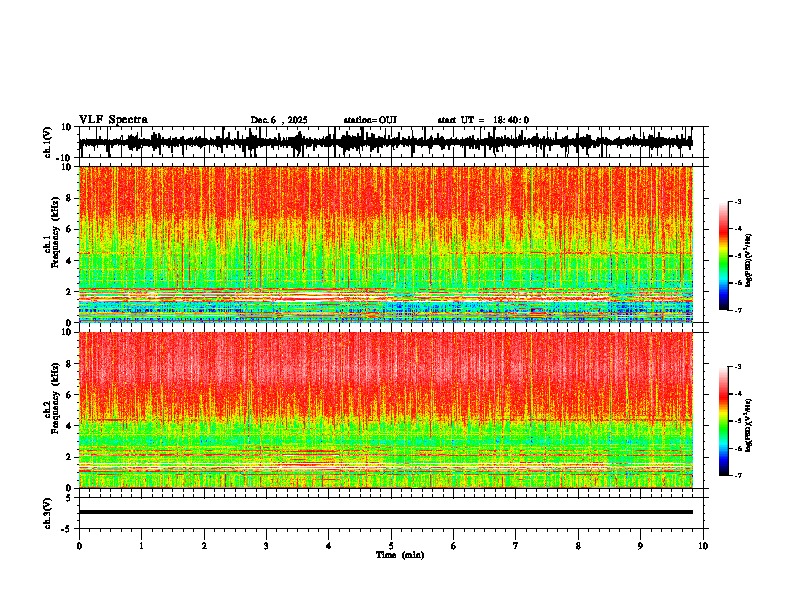The height and width of the screenshot is (612, 792).
Task: Click the '5' tick on ch.3(V) axis
Action: tap(70, 498)
